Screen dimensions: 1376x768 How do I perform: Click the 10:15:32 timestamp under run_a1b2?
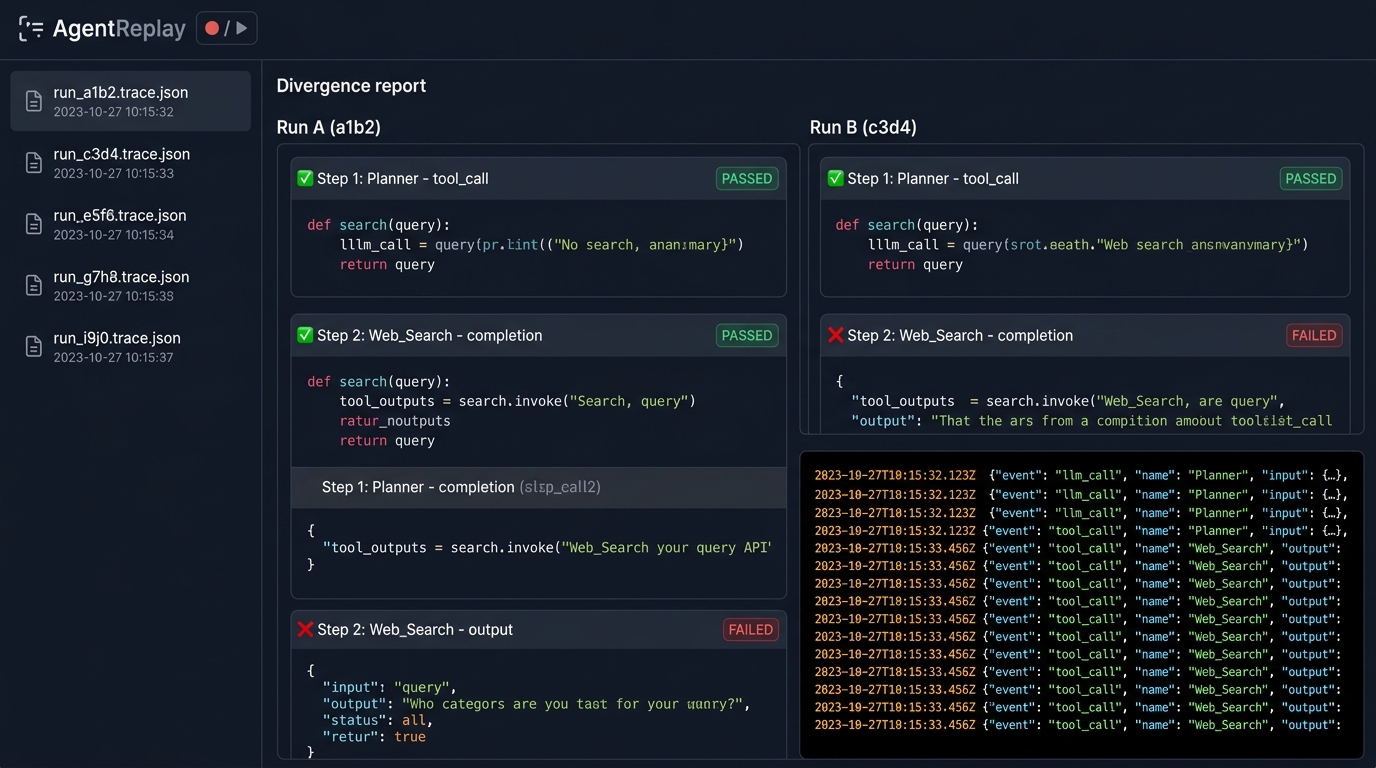(114, 112)
